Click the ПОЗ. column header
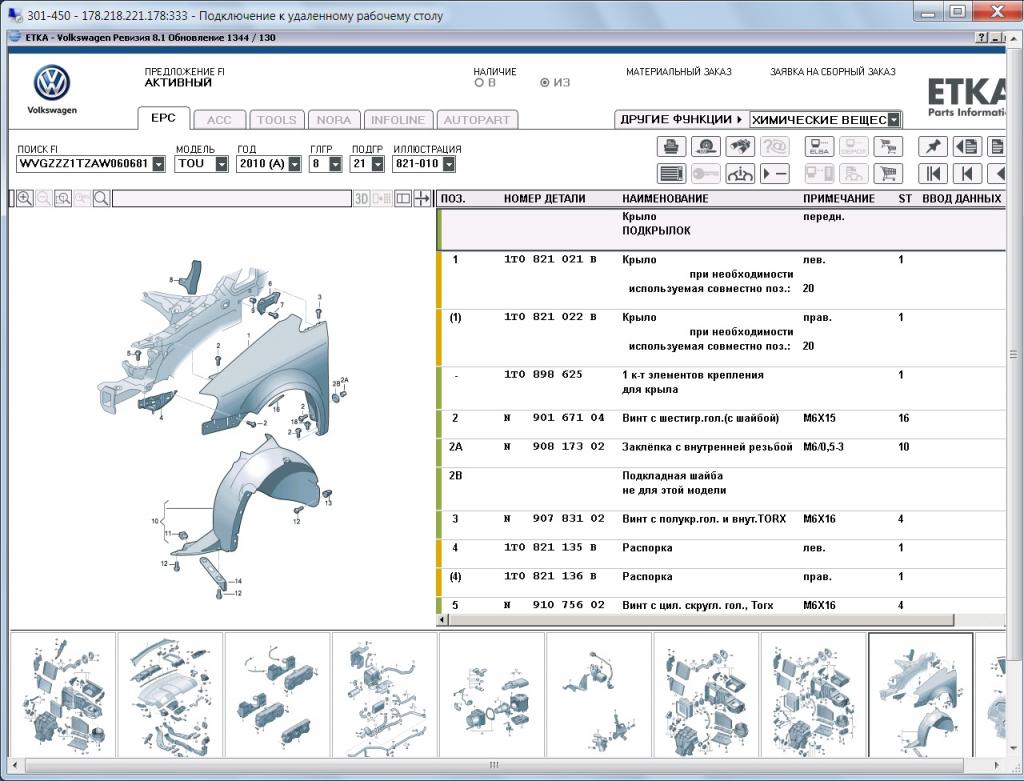 [453, 199]
